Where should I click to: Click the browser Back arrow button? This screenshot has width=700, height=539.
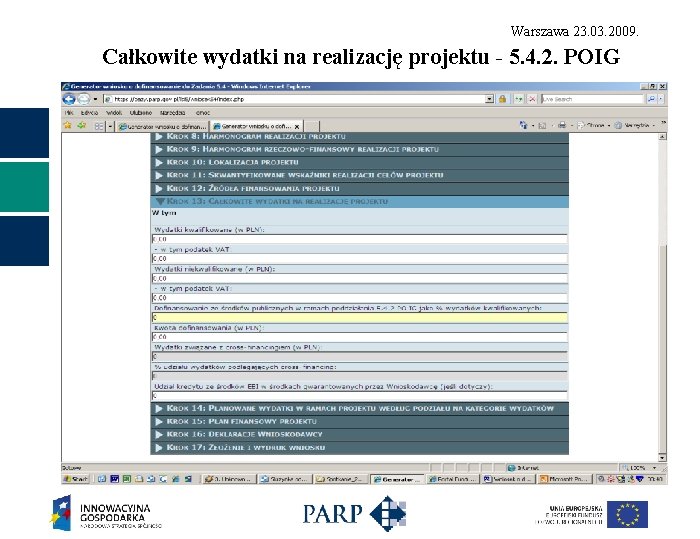(69, 99)
